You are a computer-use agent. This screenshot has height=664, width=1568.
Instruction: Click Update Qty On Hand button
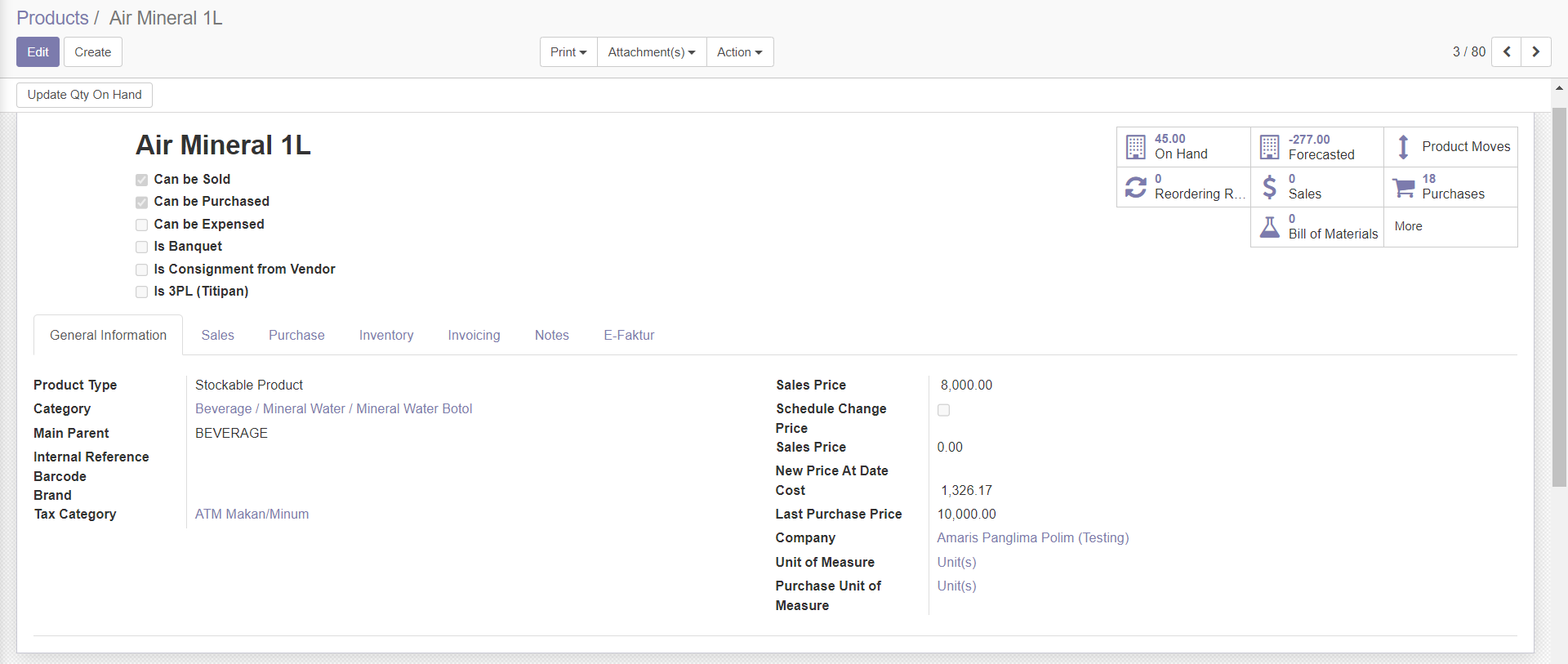(x=84, y=95)
